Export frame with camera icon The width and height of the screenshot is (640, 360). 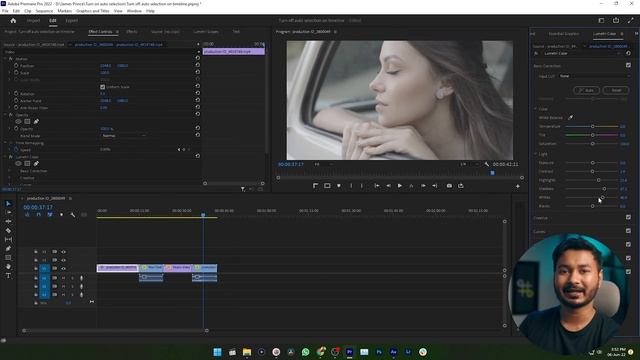coord(449,186)
